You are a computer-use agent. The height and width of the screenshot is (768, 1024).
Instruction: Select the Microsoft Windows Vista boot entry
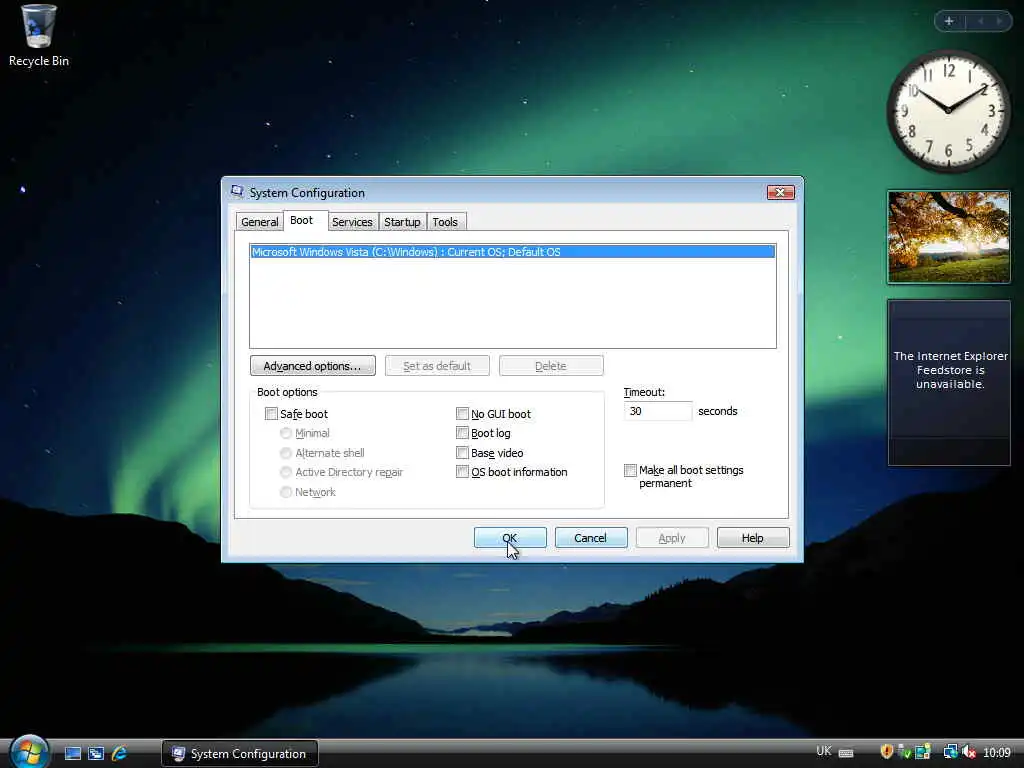point(513,252)
